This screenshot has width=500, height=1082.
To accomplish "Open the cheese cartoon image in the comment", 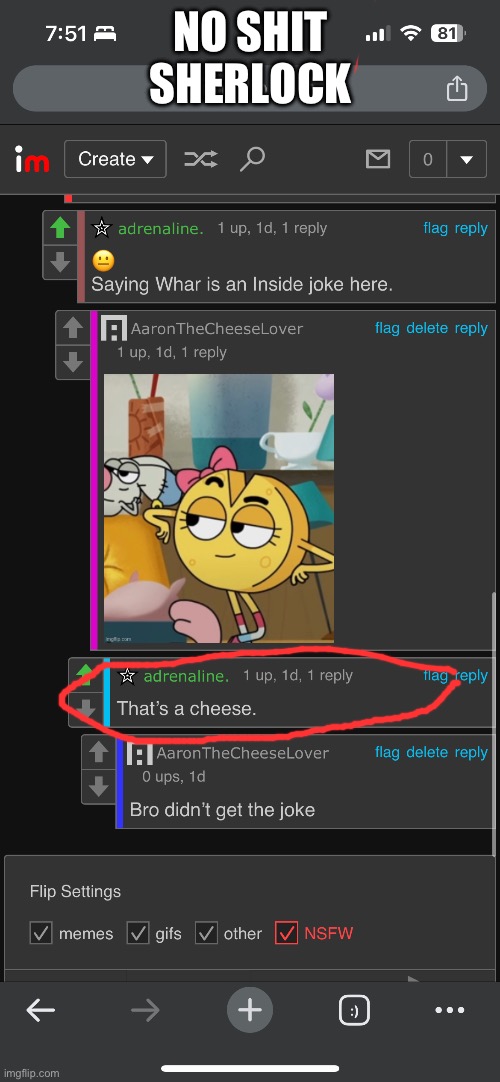I will [219, 509].
